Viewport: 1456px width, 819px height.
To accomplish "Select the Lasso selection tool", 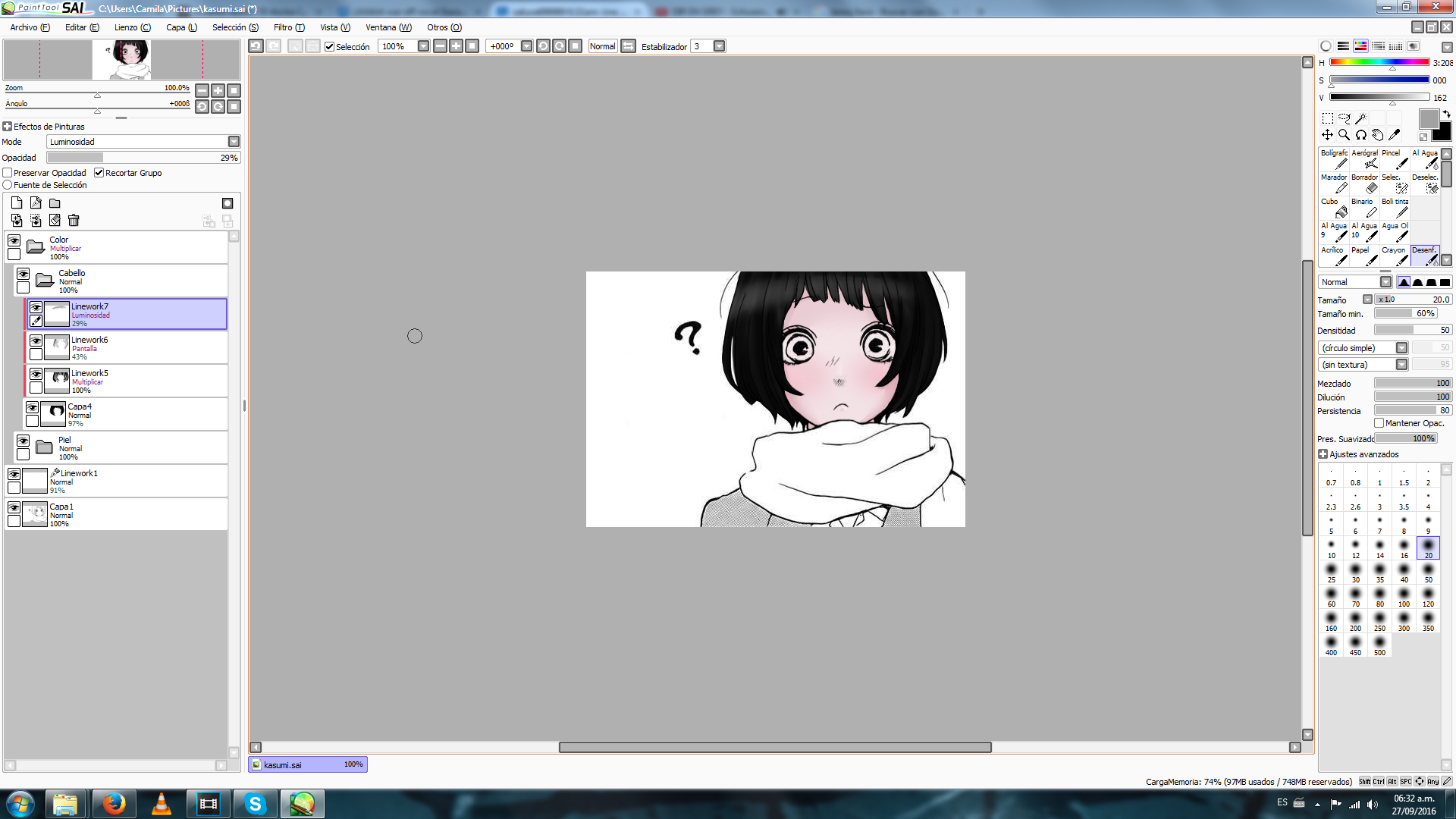I will (1344, 118).
